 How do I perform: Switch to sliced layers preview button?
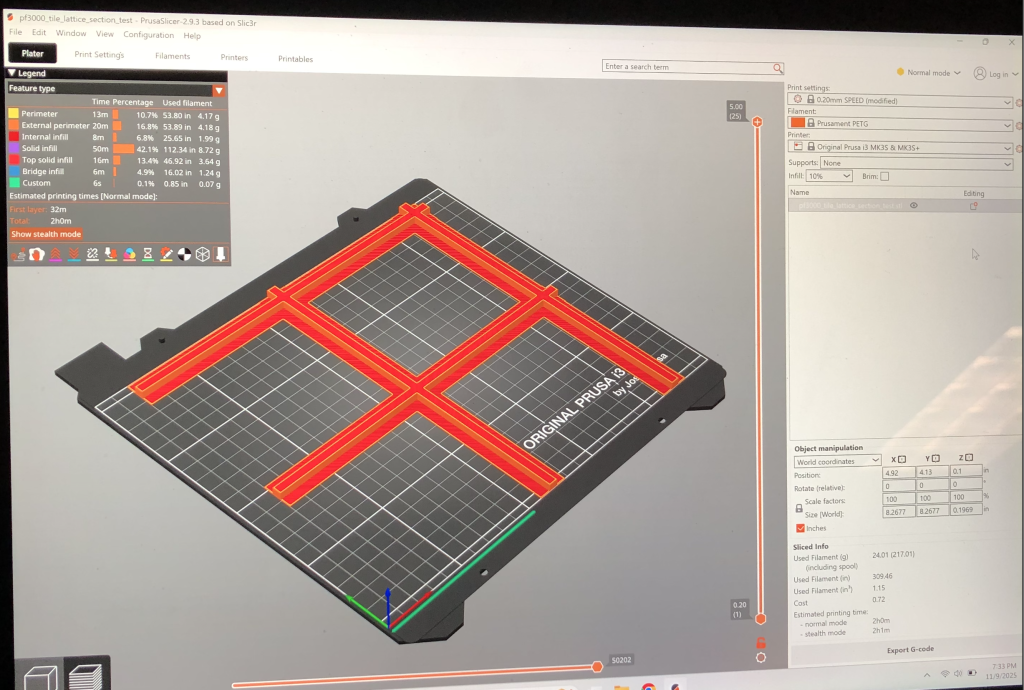85,675
